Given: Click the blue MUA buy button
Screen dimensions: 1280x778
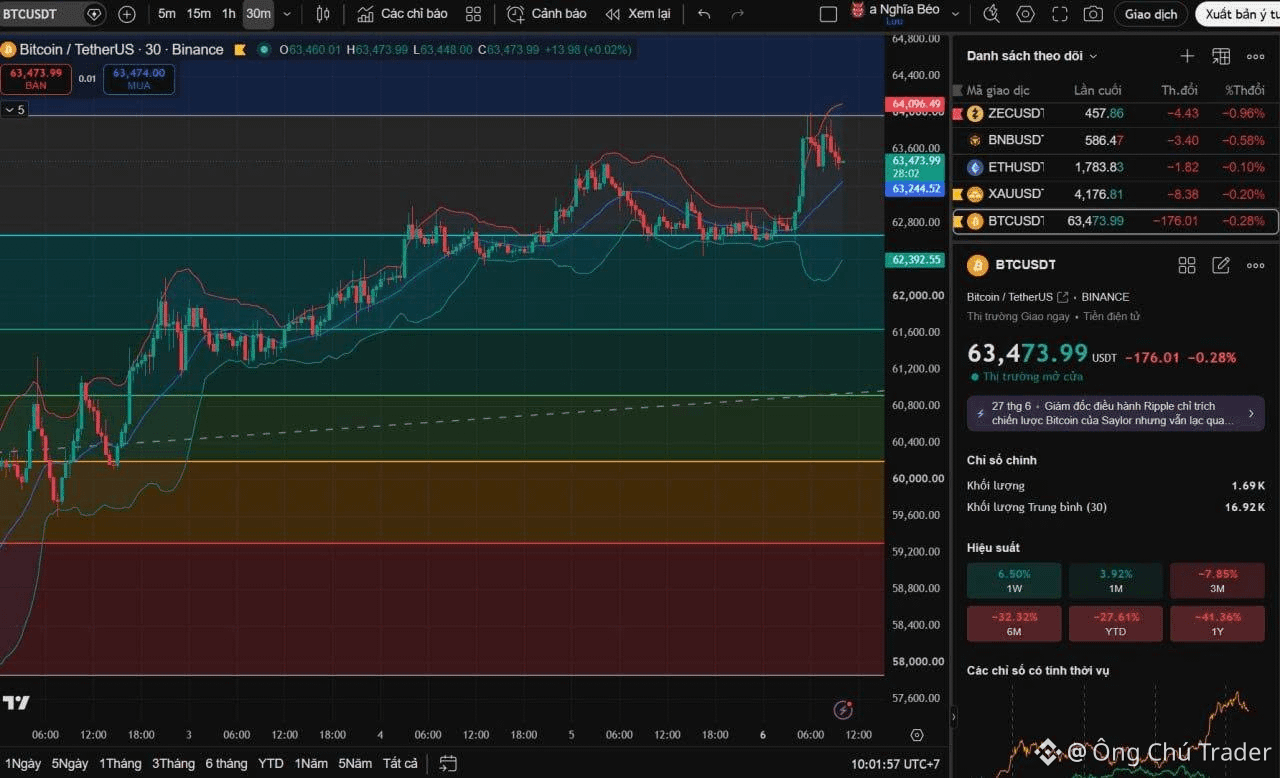Looking at the screenshot, I should [139, 79].
